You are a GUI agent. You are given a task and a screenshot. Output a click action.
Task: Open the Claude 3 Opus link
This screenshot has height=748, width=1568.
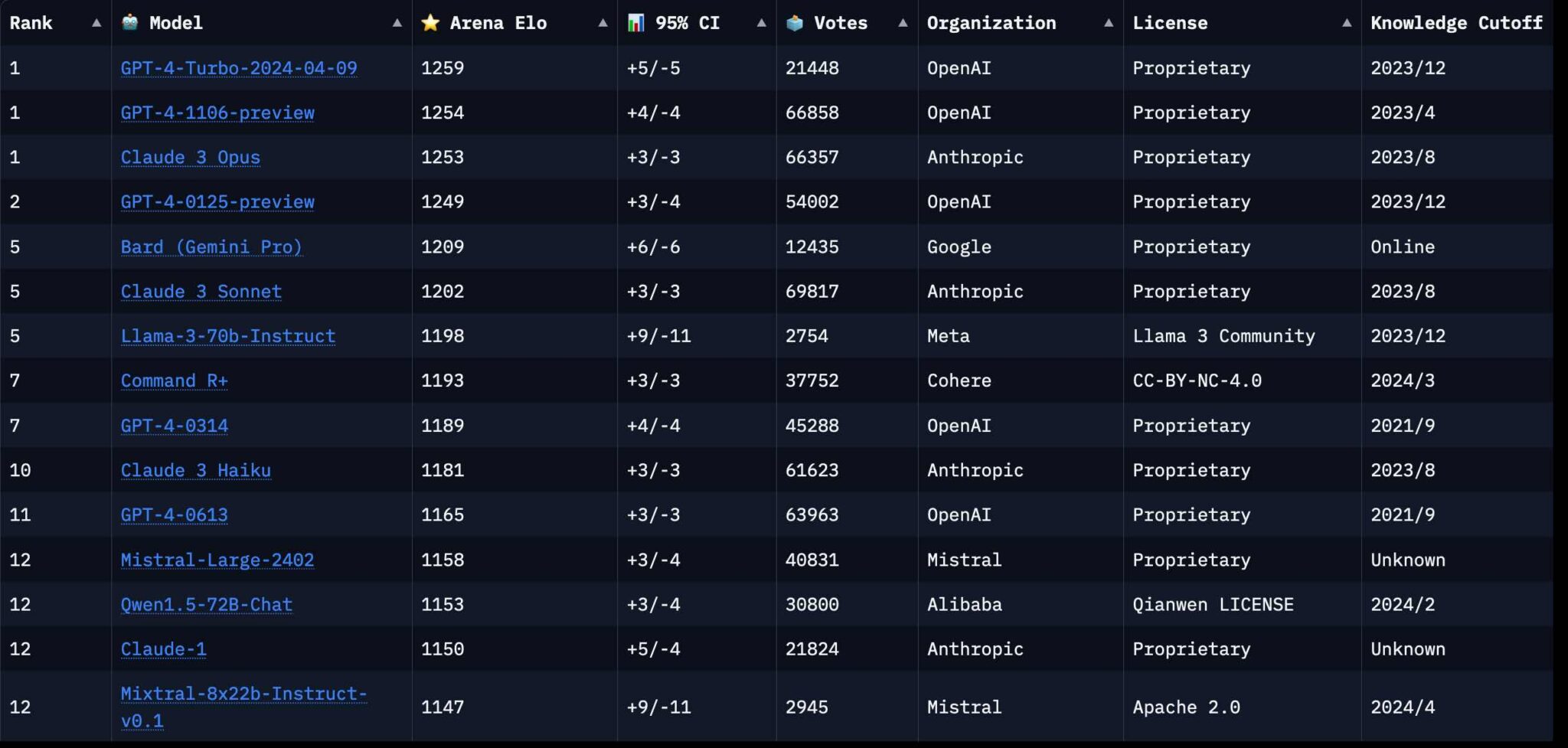[x=190, y=157]
